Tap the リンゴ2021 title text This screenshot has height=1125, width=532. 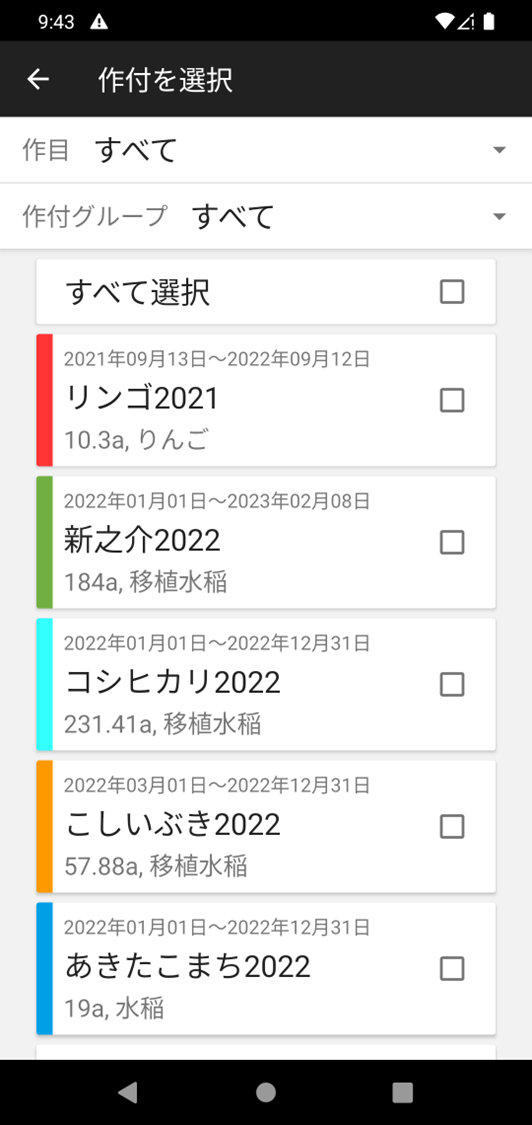pyautogui.click(x=141, y=398)
